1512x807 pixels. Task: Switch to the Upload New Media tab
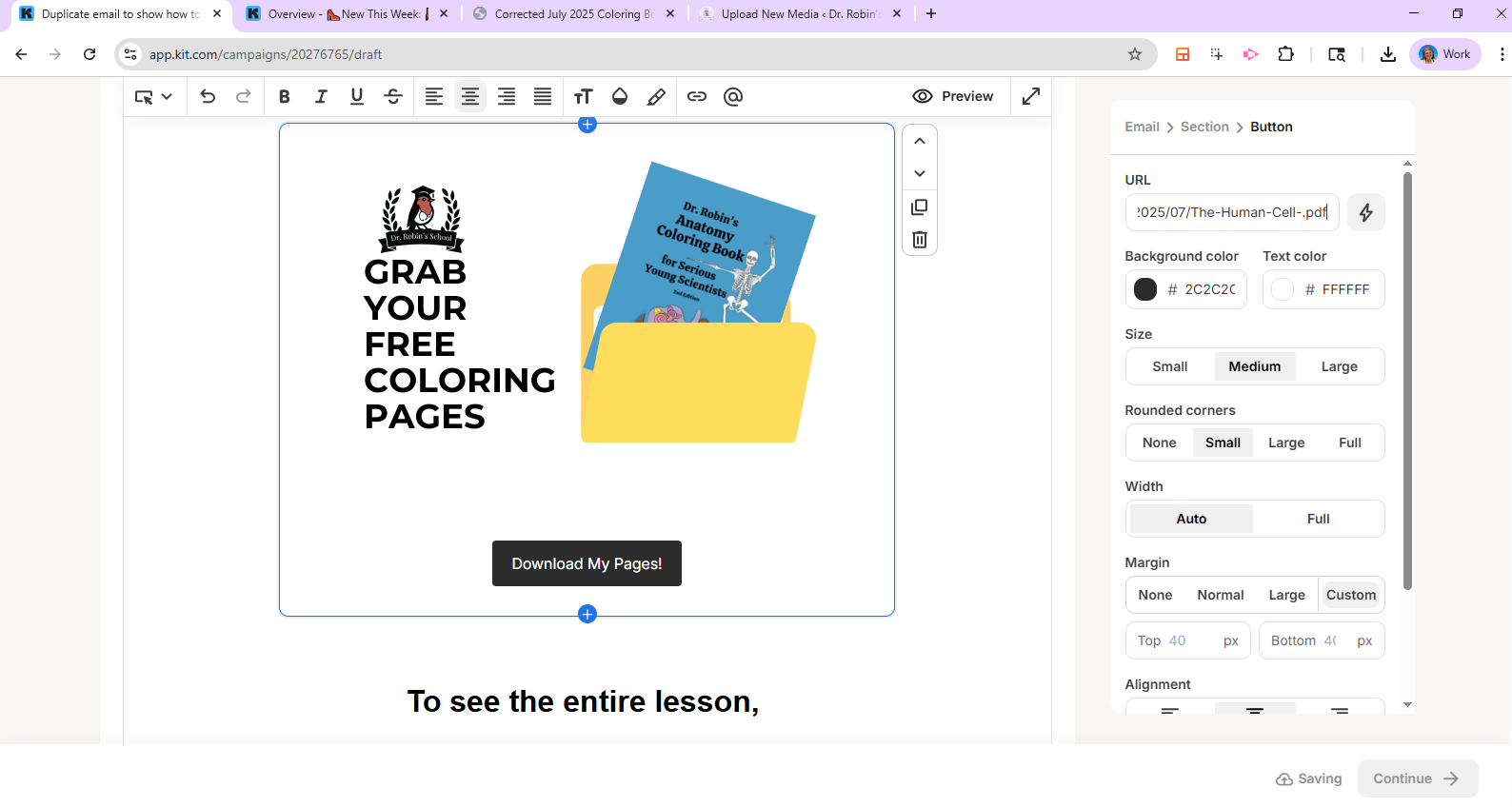tap(800, 14)
